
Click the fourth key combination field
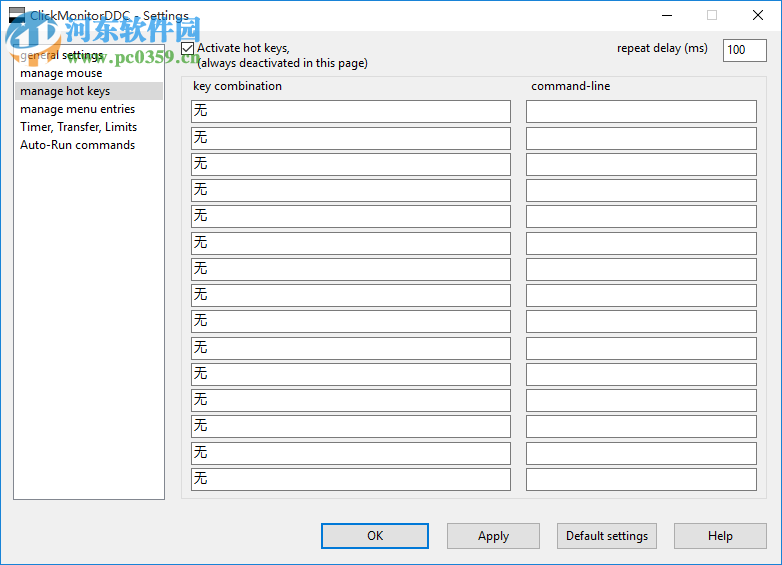coord(351,190)
